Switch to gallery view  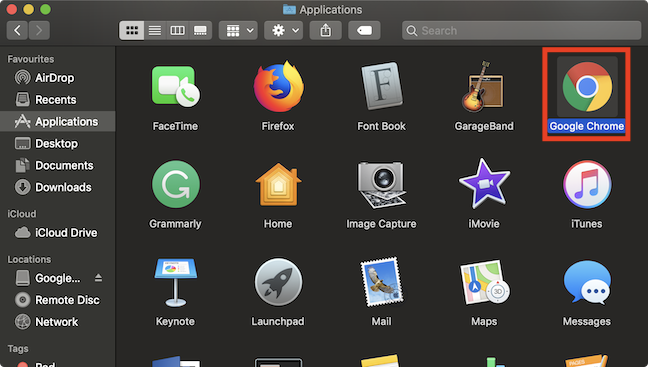pos(200,30)
